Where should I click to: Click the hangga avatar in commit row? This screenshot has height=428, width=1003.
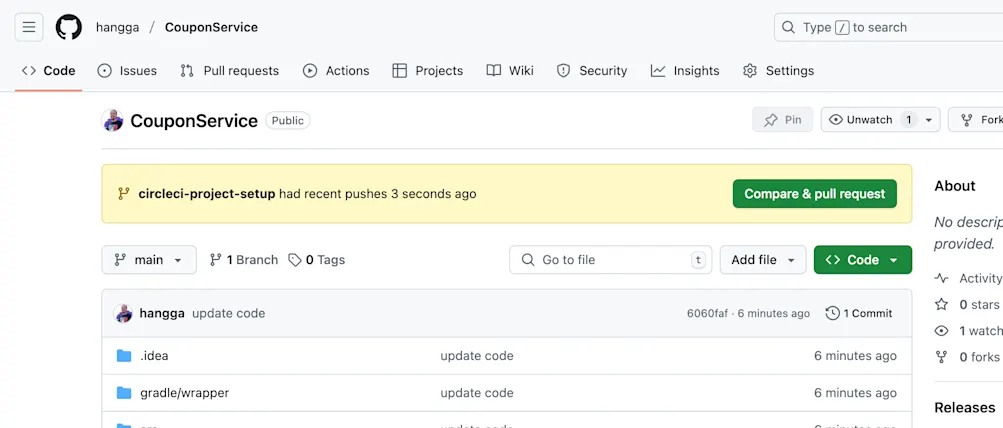point(123,313)
